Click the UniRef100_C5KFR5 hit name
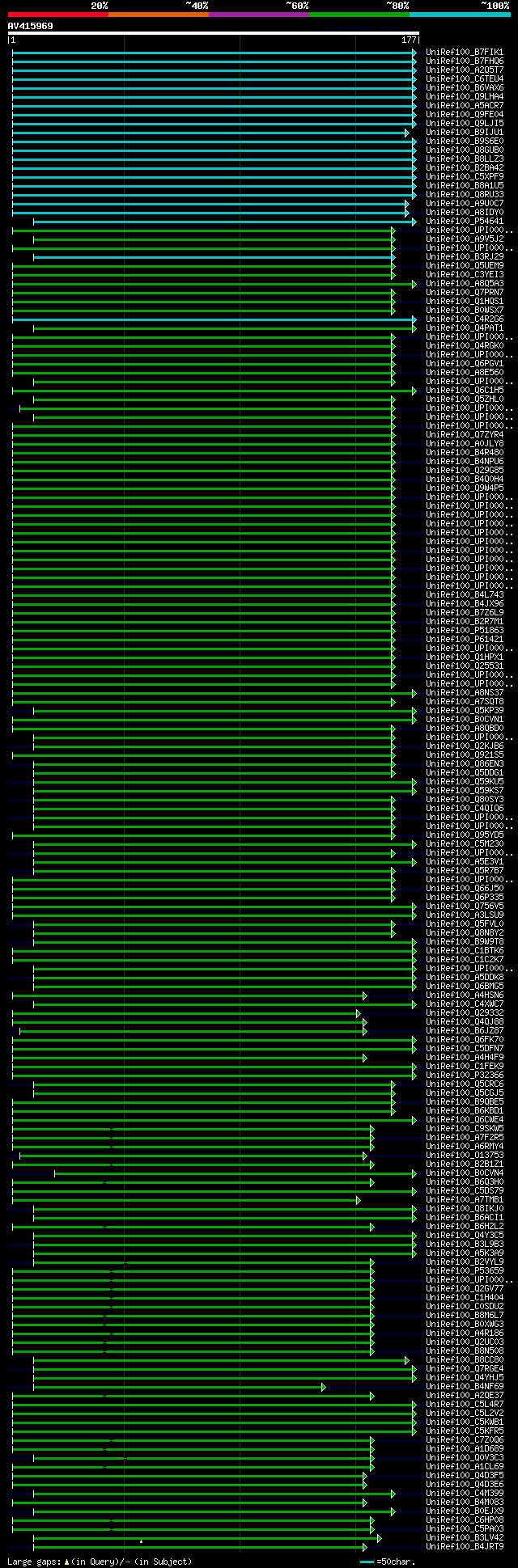This screenshot has width=518, height=1568. click(x=465, y=1431)
